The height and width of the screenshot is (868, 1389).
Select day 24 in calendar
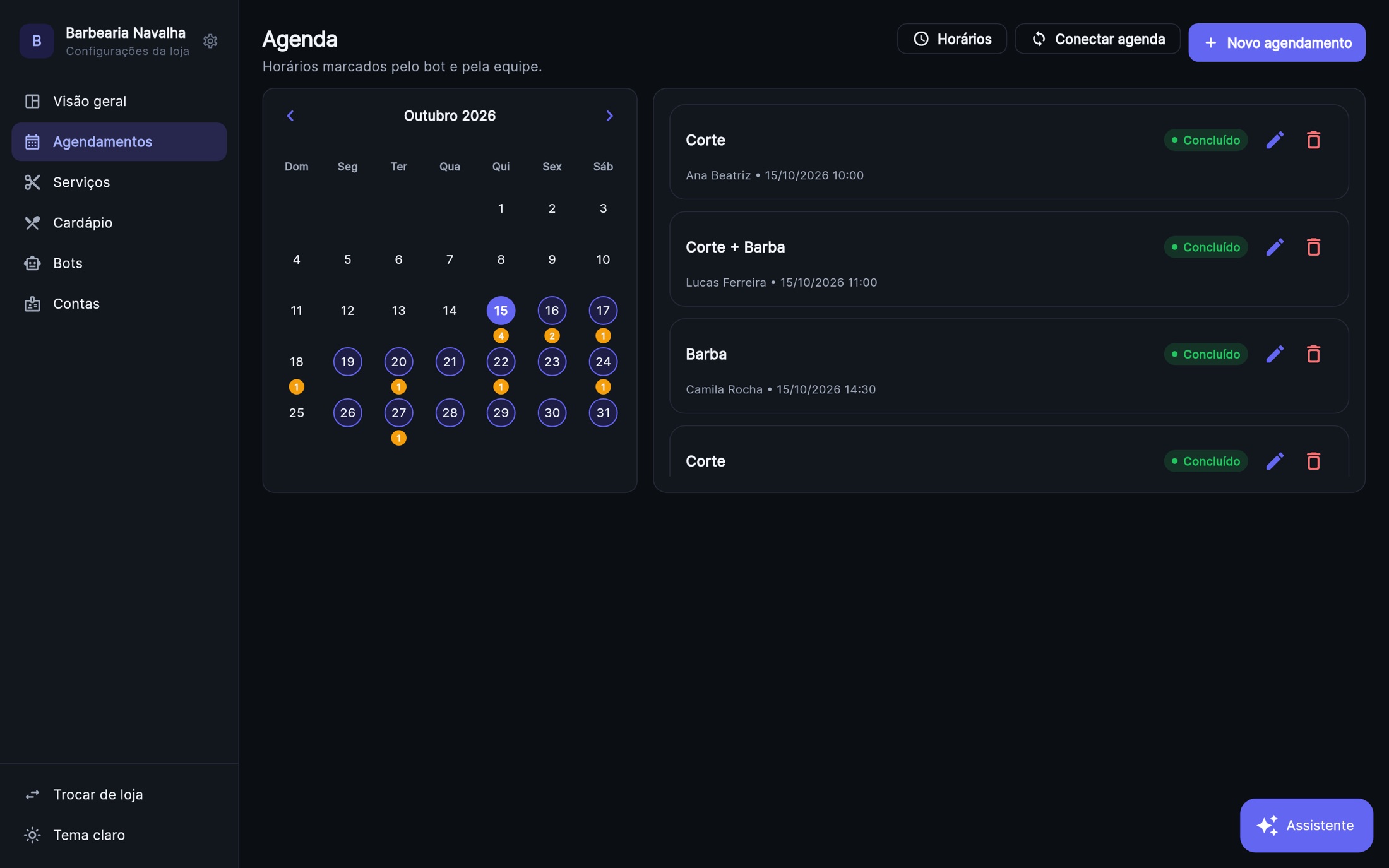tap(603, 362)
